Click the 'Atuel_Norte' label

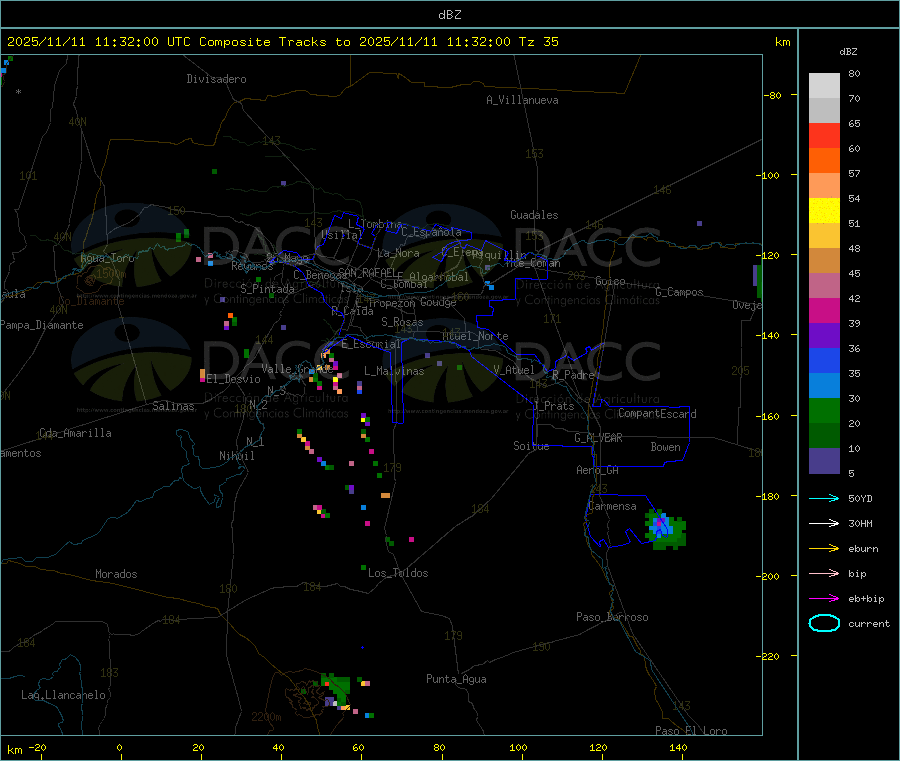point(475,336)
